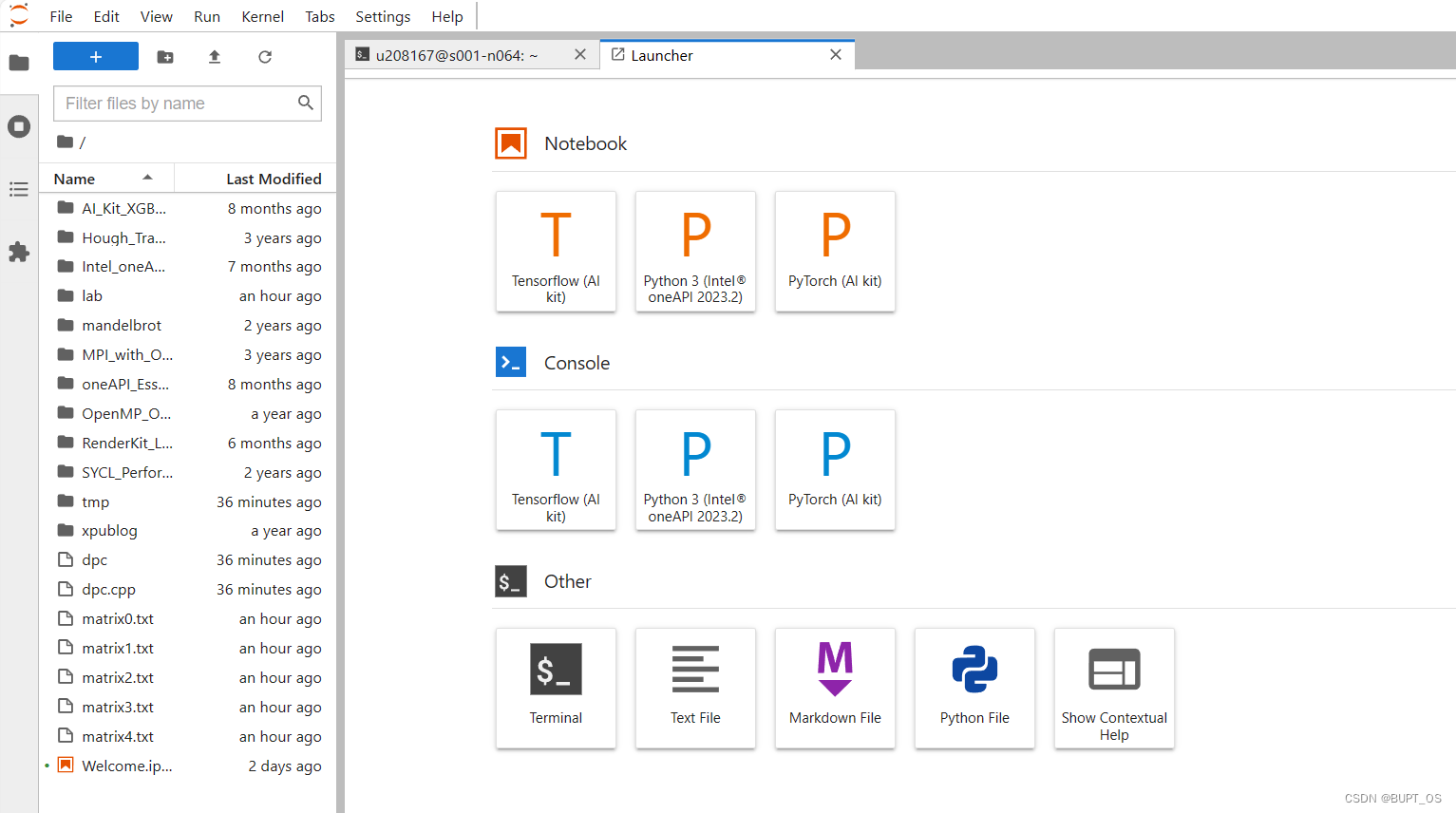Create a new Markdown File

(x=835, y=689)
